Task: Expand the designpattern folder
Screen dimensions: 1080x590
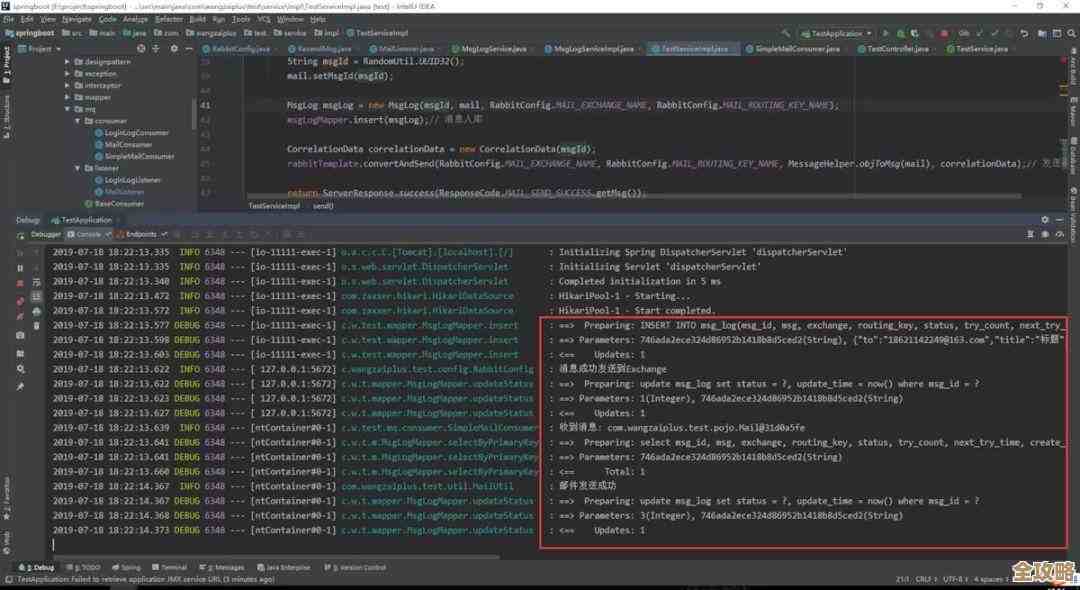Action: pos(68,61)
